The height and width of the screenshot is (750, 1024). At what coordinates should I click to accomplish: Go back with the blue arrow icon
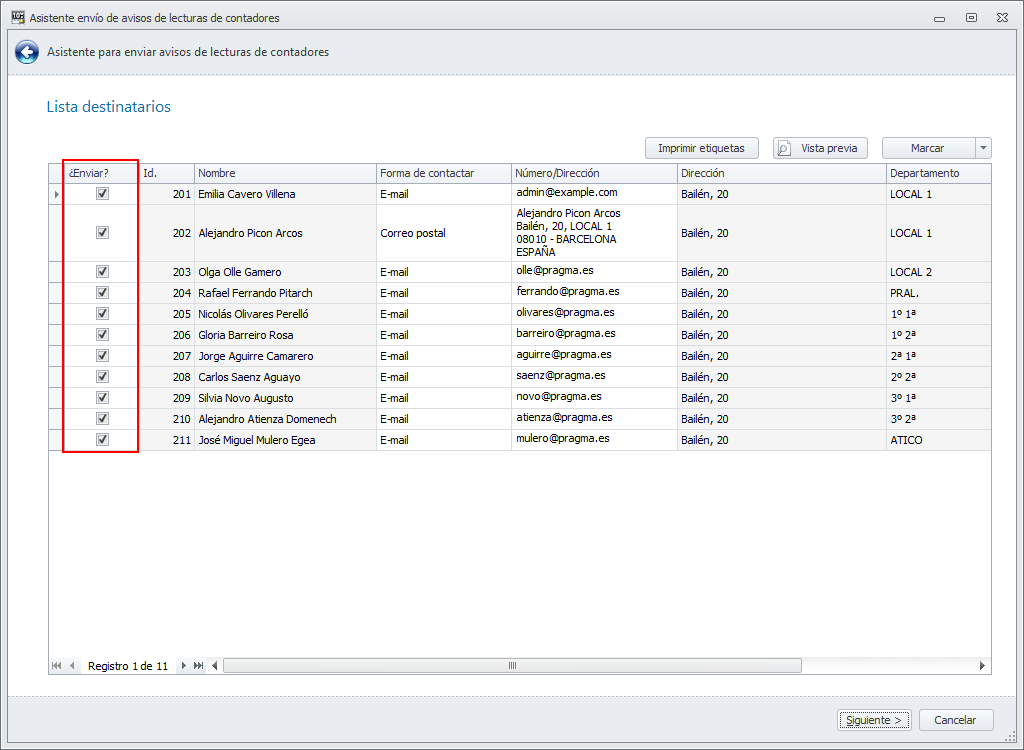(x=27, y=52)
